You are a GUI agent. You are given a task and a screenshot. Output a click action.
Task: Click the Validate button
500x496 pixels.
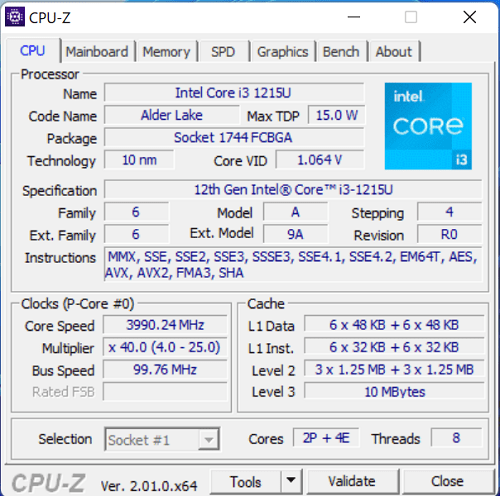352,481
